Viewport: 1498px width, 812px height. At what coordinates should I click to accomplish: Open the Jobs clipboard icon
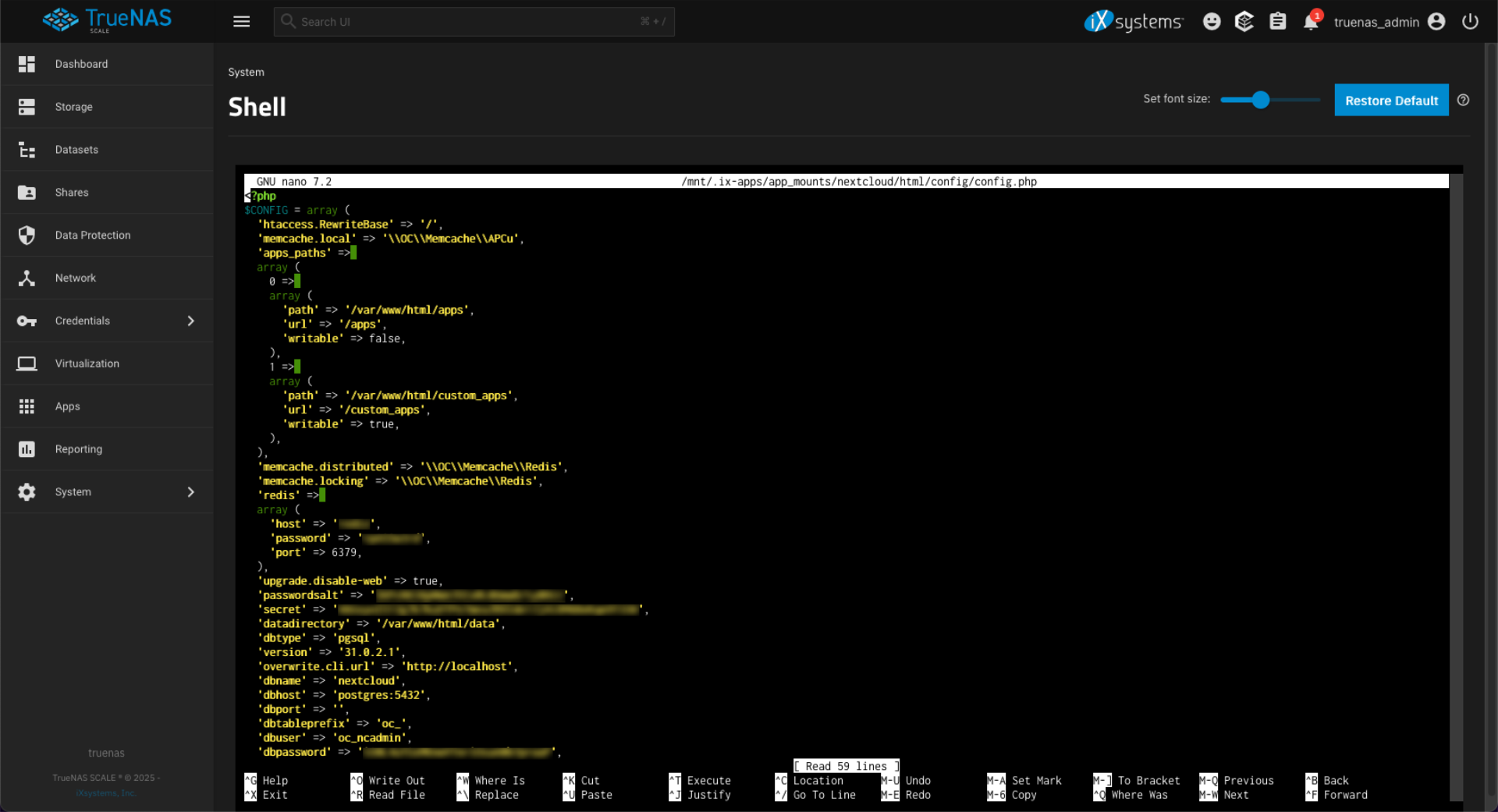1278,22
